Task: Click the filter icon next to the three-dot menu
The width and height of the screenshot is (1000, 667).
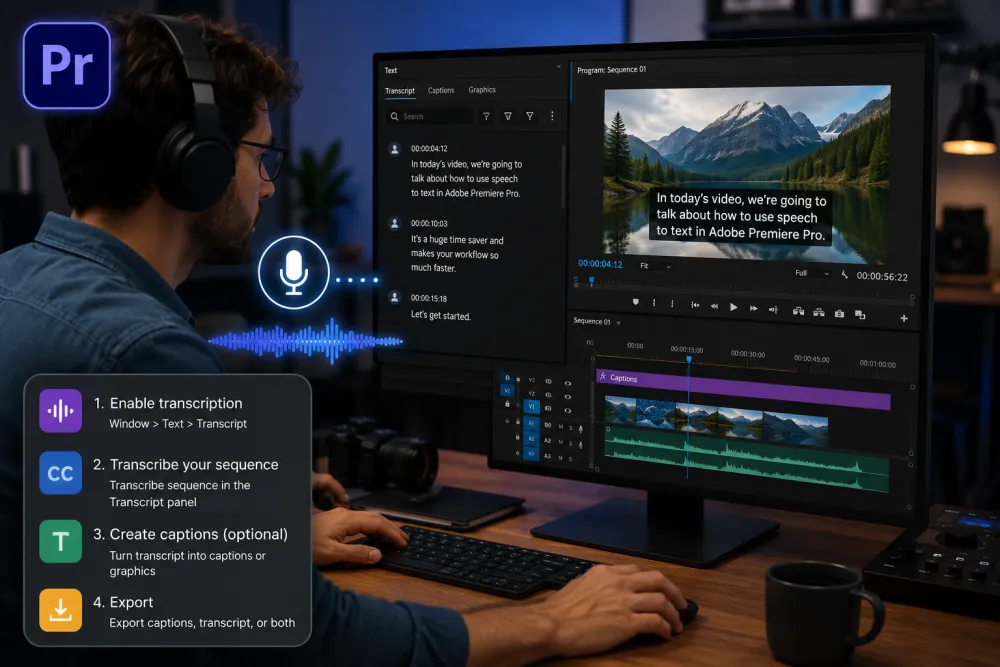Action: pos(529,116)
